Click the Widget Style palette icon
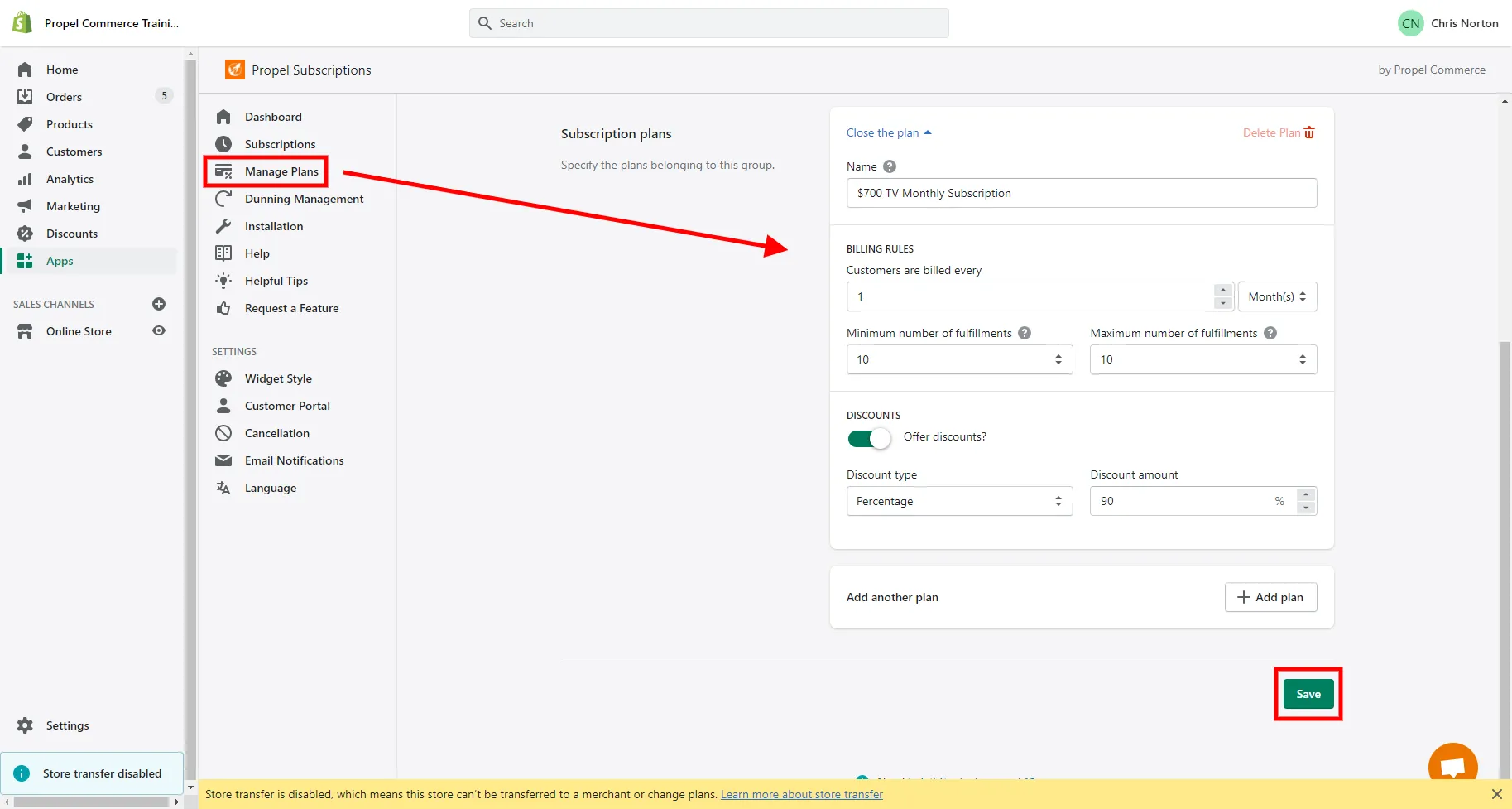 (x=223, y=378)
